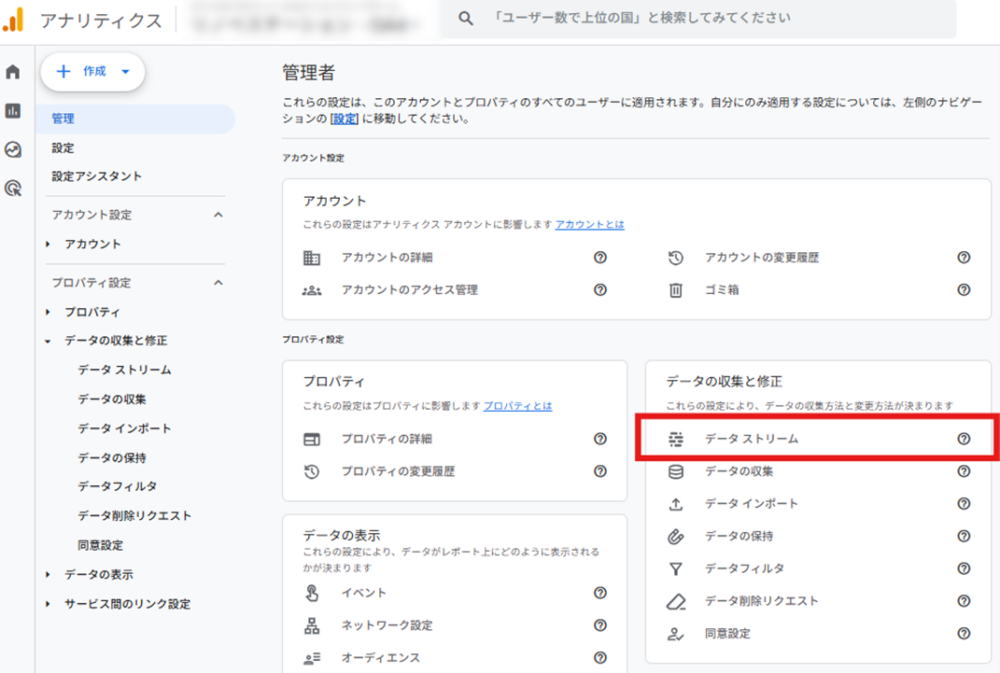Click the ゴミ箱 trash can icon
The height and width of the screenshot is (673, 1000).
pos(676,290)
